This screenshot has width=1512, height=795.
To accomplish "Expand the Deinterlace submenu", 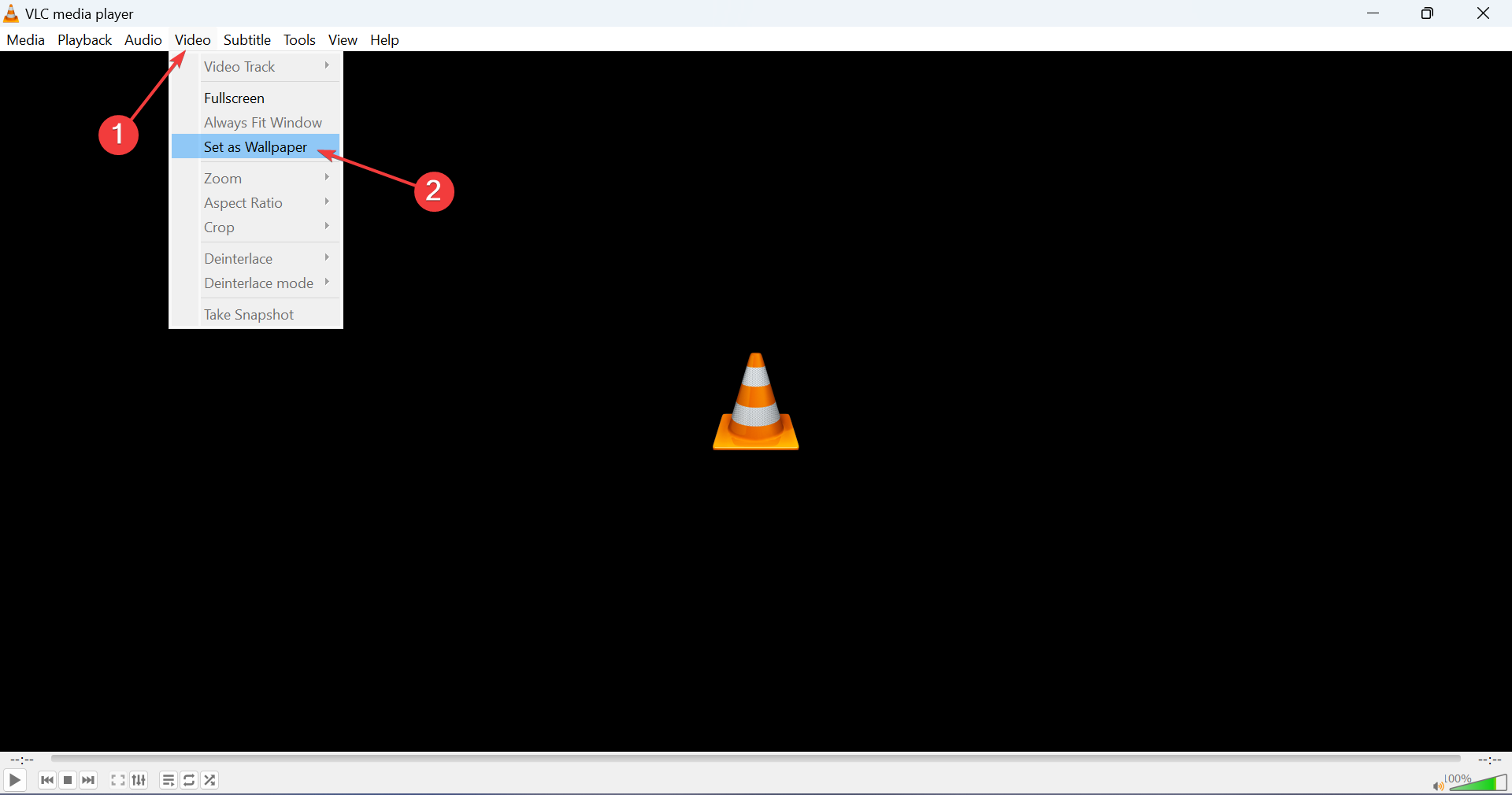I will click(x=256, y=259).
